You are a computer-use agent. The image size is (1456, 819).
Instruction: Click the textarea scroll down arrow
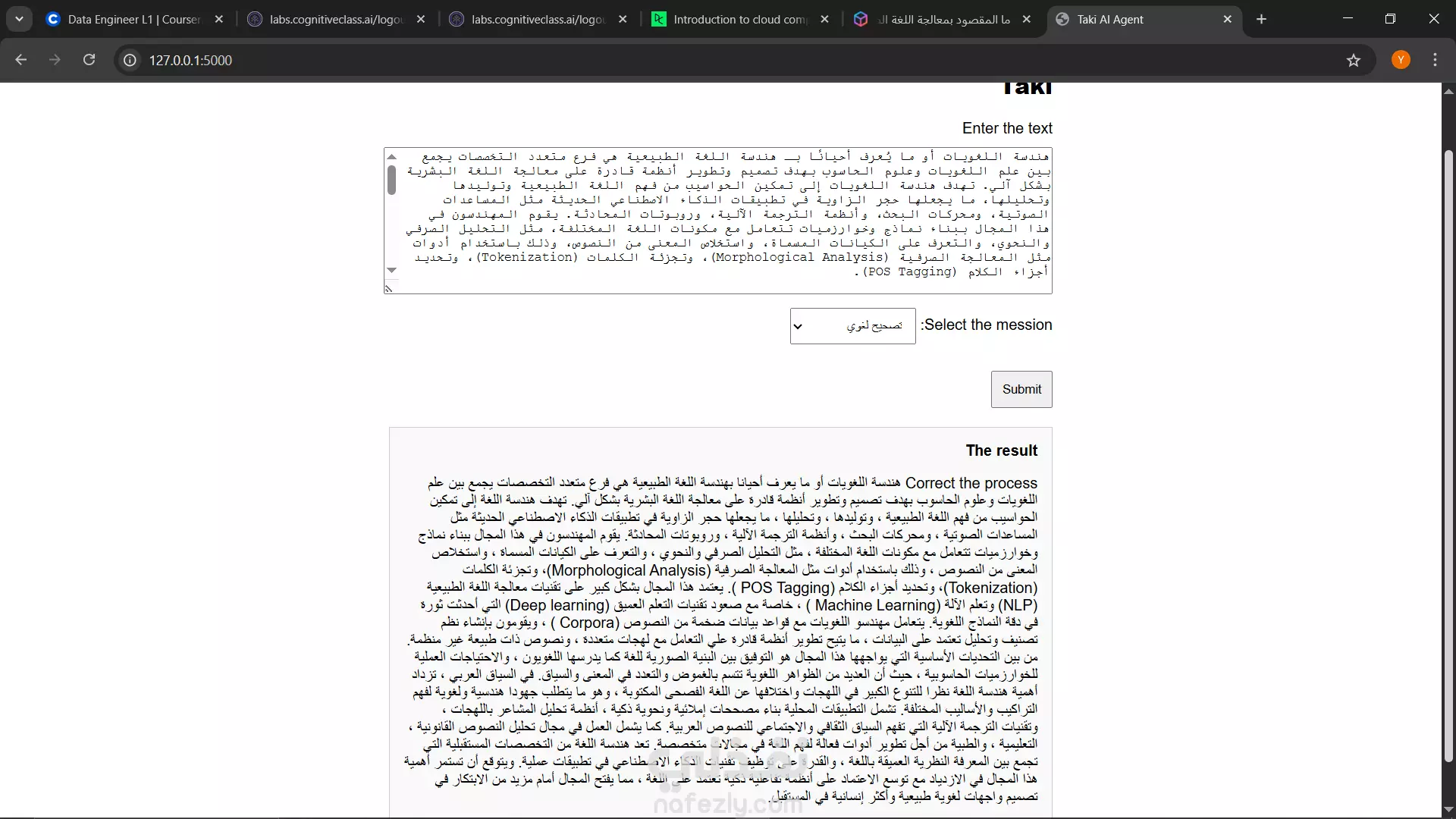[x=391, y=270]
